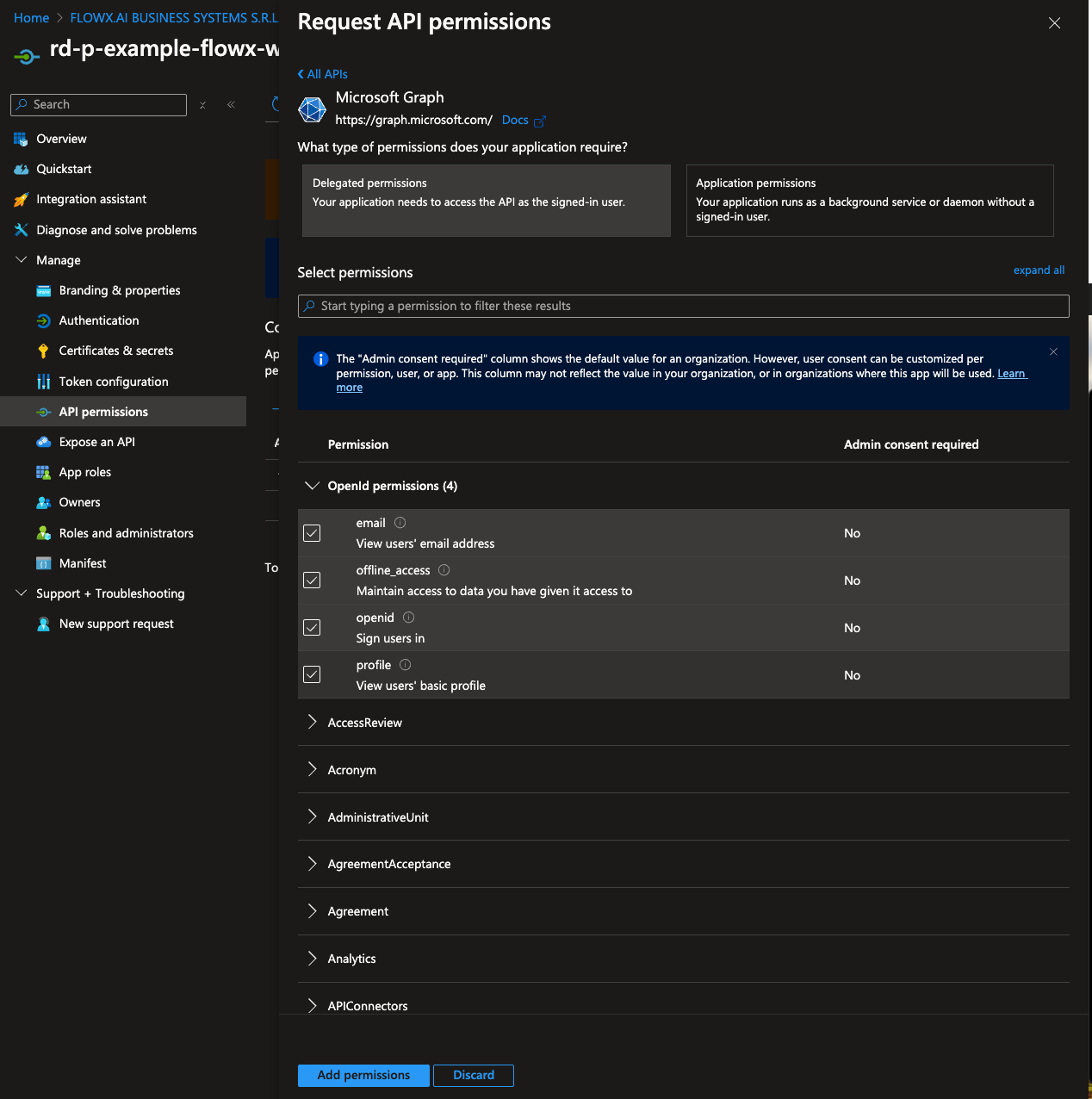Focus the permission filter search box

[684, 306]
